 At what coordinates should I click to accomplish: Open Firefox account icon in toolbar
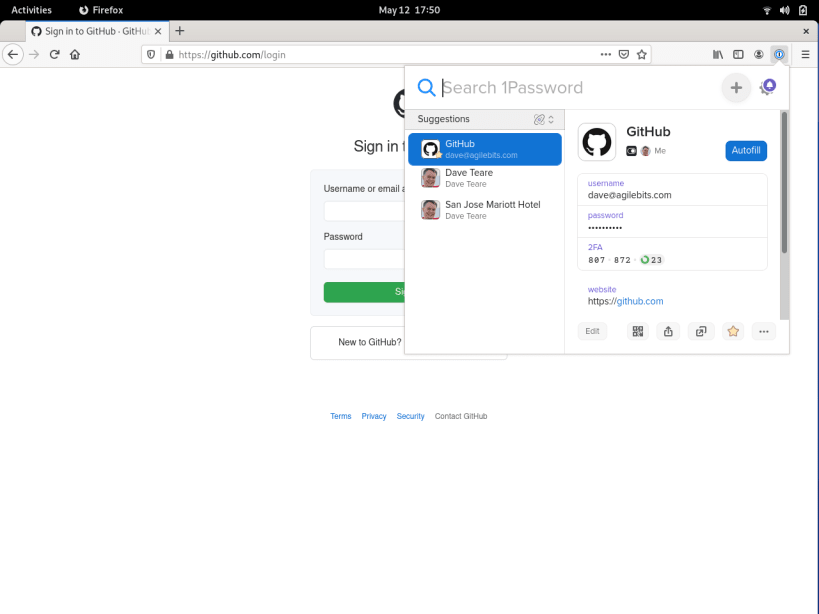point(758,54)
